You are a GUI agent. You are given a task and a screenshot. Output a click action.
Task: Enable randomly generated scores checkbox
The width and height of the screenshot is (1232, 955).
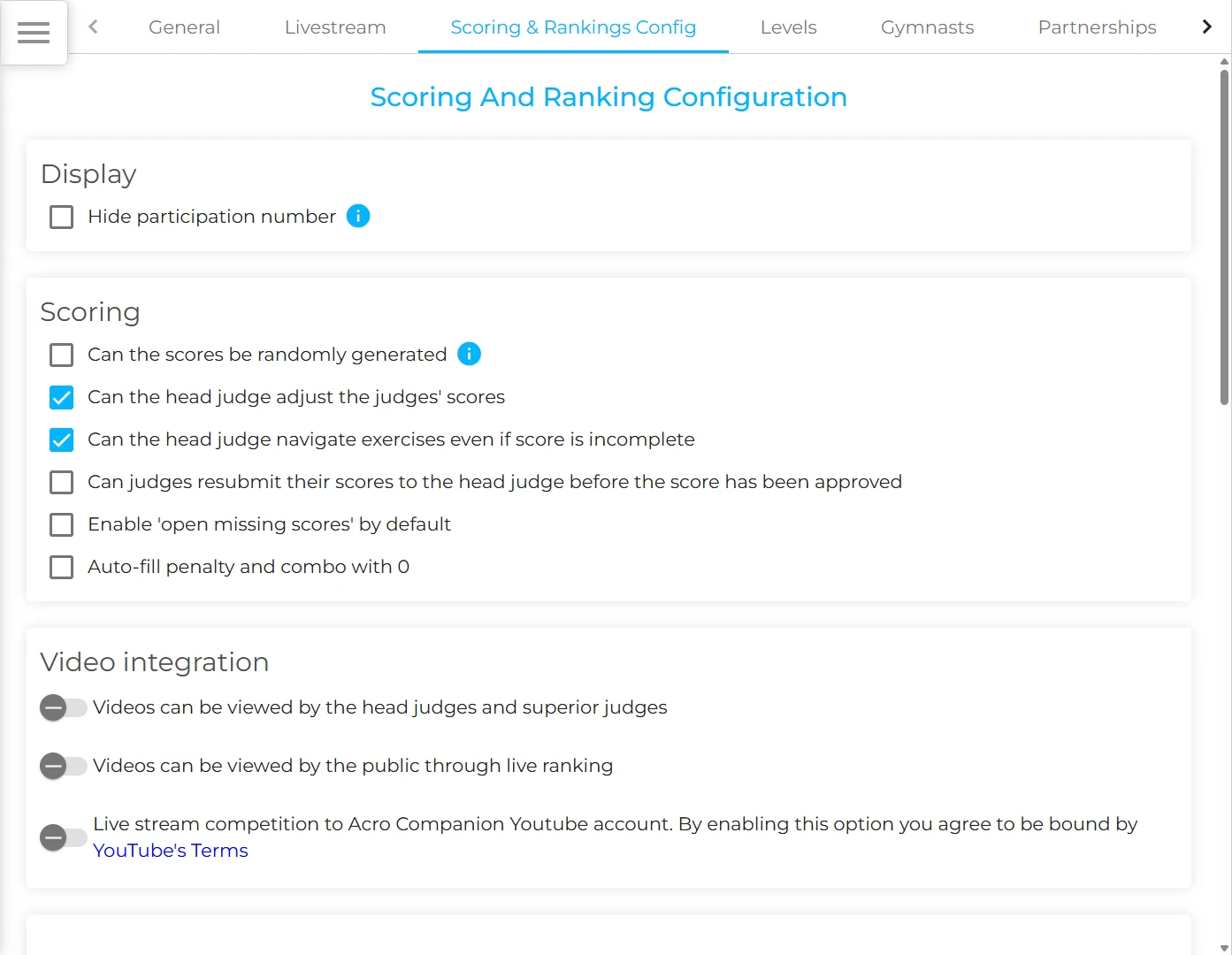(x=62, y=355)
